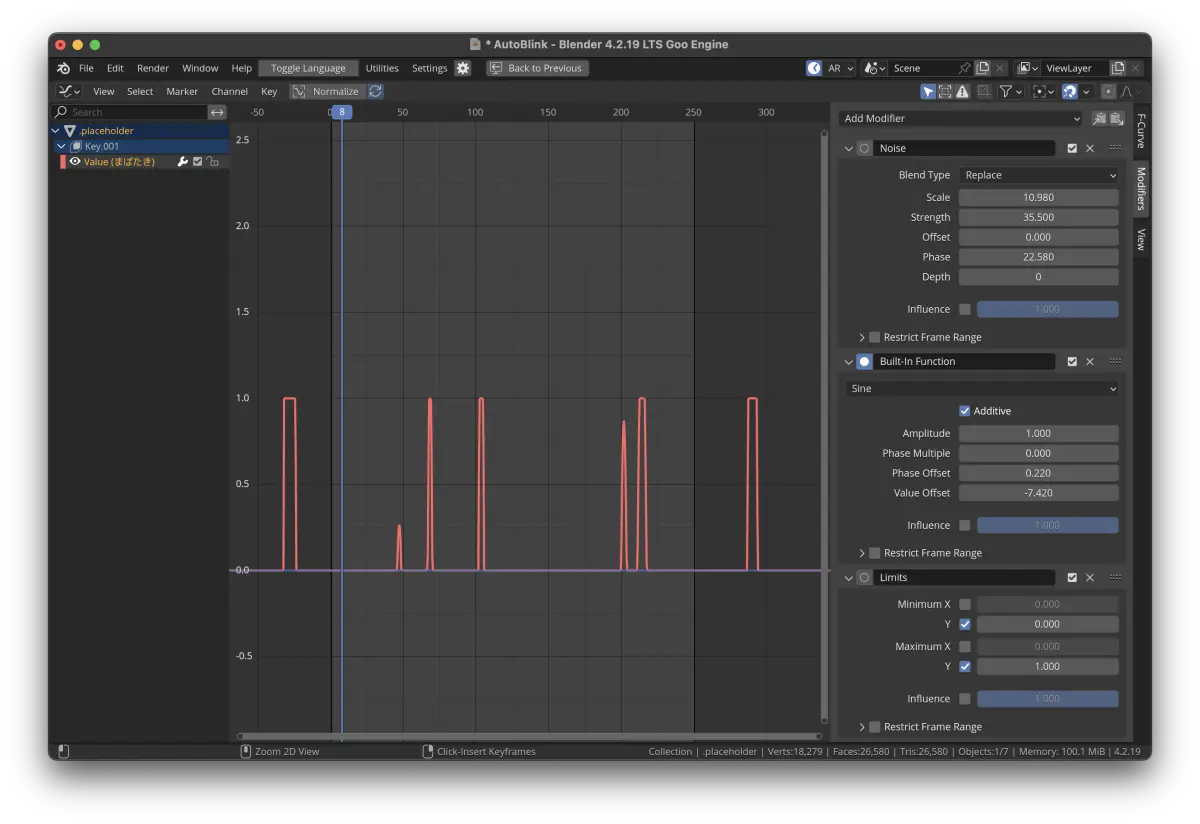Switch to the F-Curve sidebar tab

tap(1141, 131)
